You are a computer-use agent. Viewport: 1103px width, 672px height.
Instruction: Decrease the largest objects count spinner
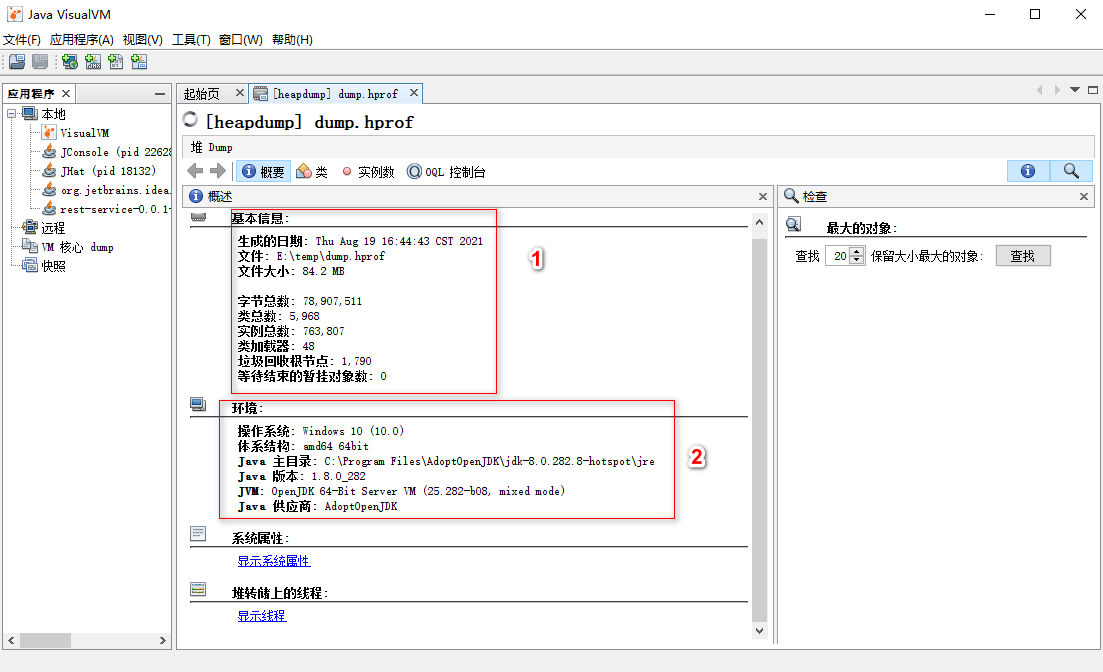[857, 260]
